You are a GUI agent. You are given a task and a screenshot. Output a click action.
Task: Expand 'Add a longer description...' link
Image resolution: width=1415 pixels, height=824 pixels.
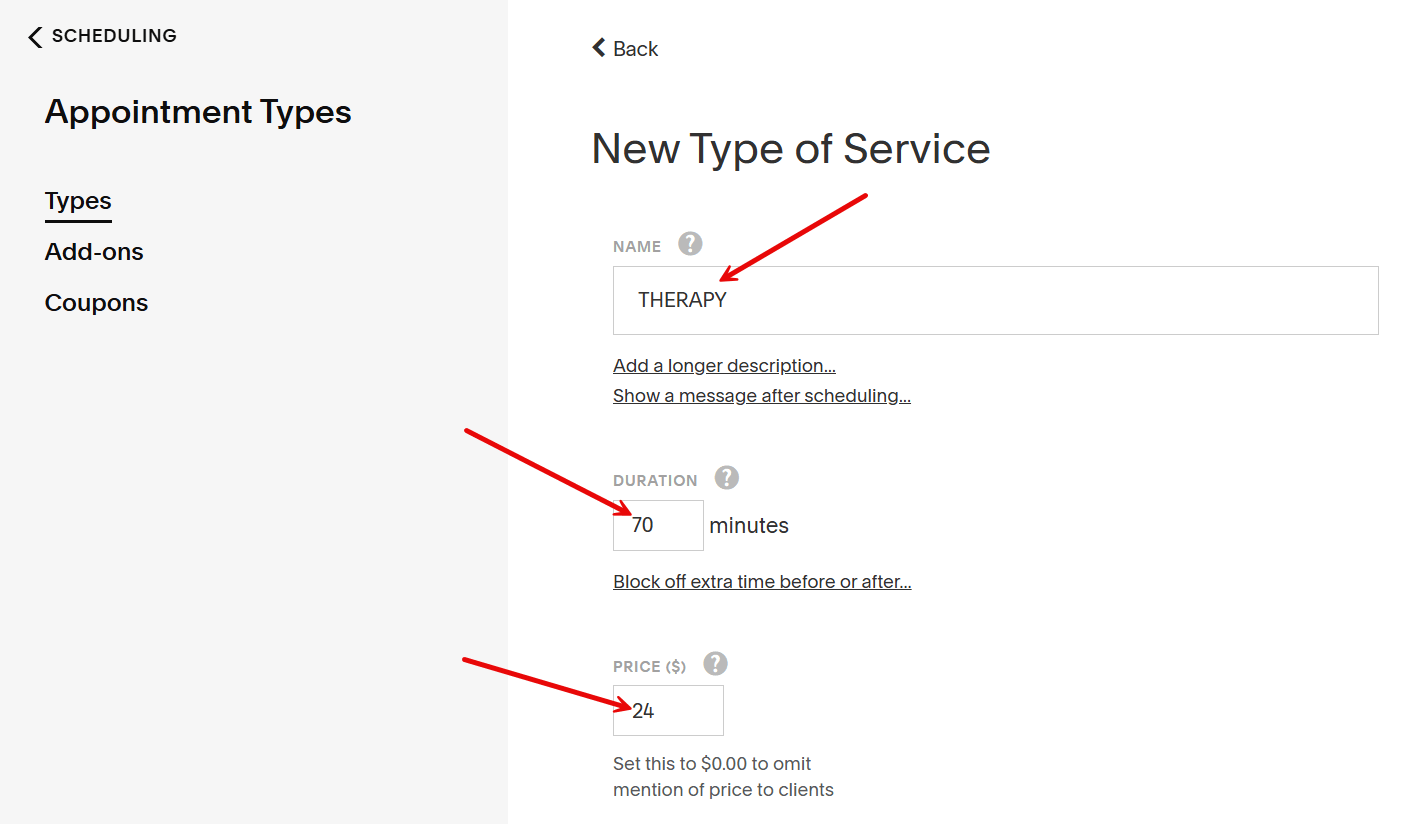click(724, 366)
